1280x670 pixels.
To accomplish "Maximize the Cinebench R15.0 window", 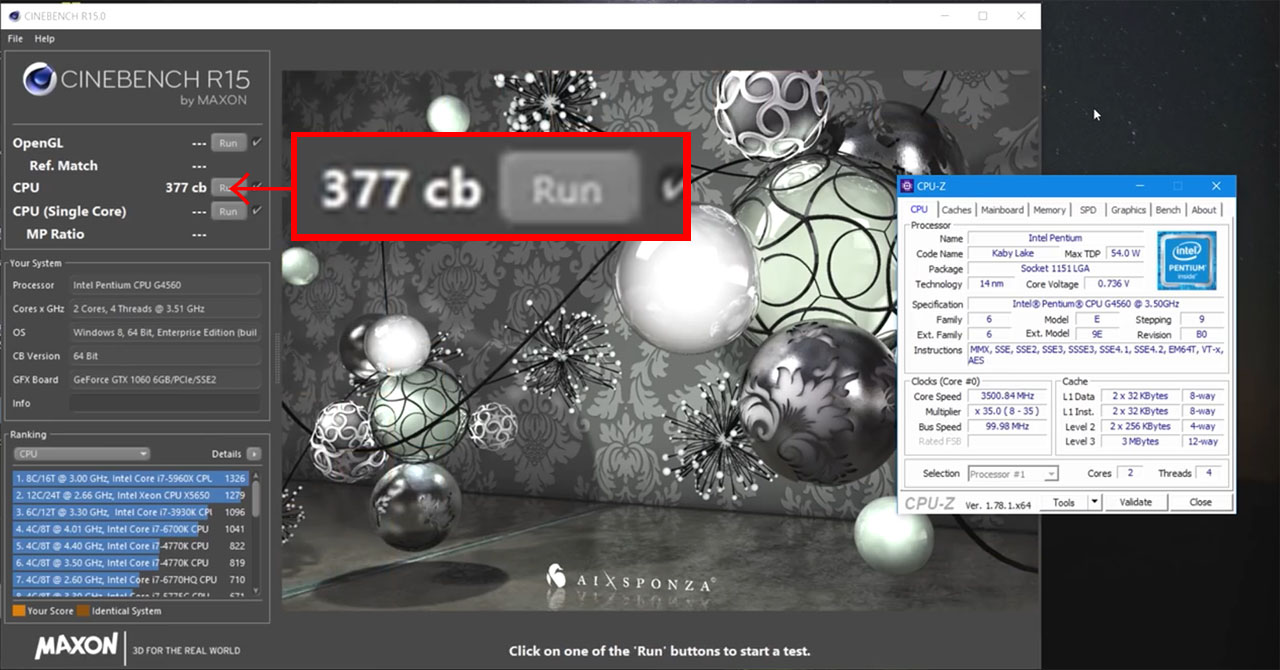I will (x=982, y=16).
